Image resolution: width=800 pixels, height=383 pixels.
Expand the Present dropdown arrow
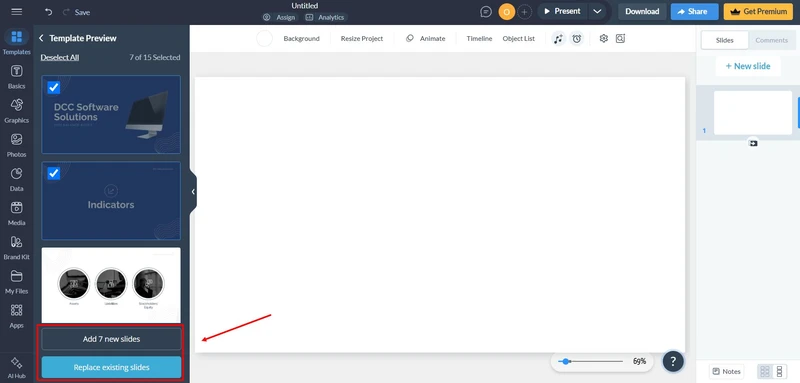(x=597, y=11)
